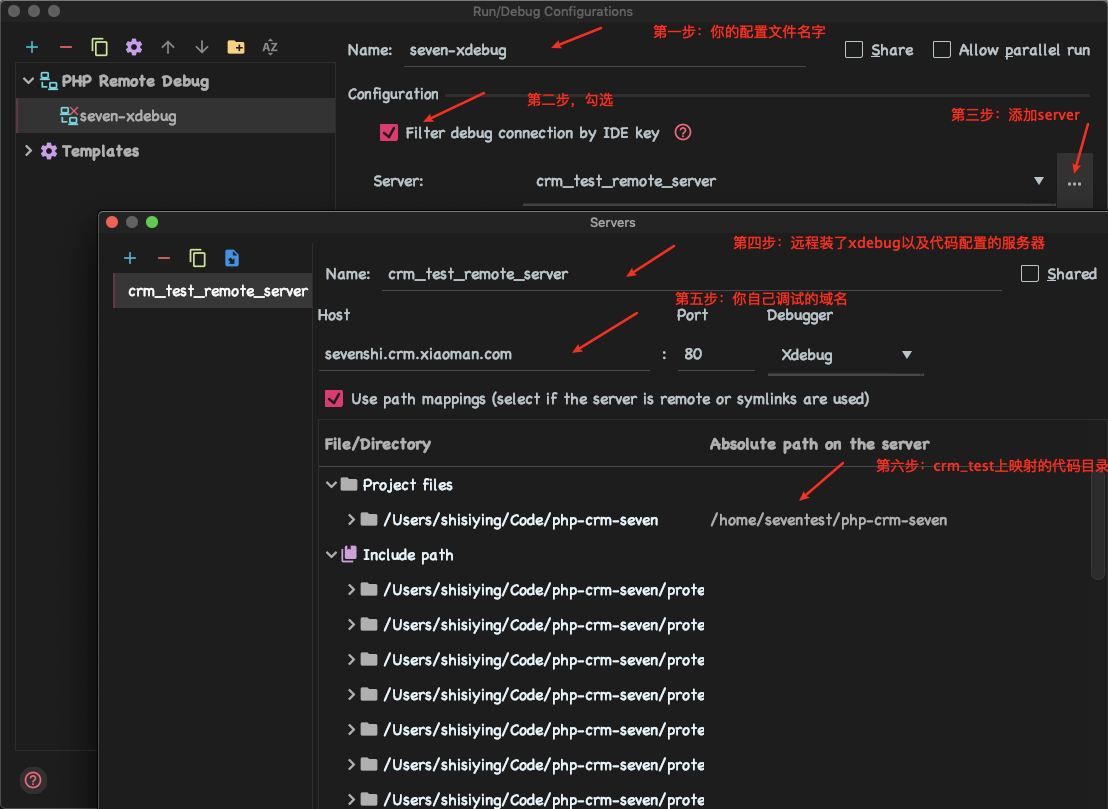Expand Templates tree node
The width and height of the screenshot is (1108, 809).
[x=28, y=151]
